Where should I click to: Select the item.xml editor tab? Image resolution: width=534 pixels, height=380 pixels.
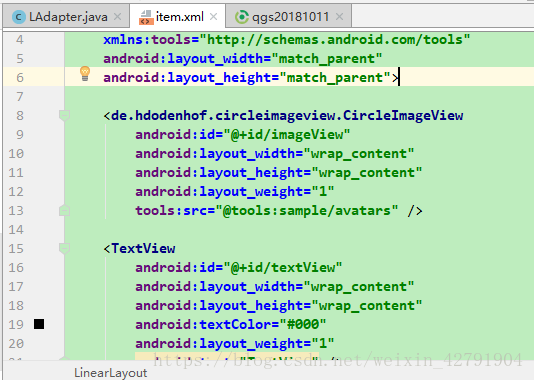pos(178,16)
